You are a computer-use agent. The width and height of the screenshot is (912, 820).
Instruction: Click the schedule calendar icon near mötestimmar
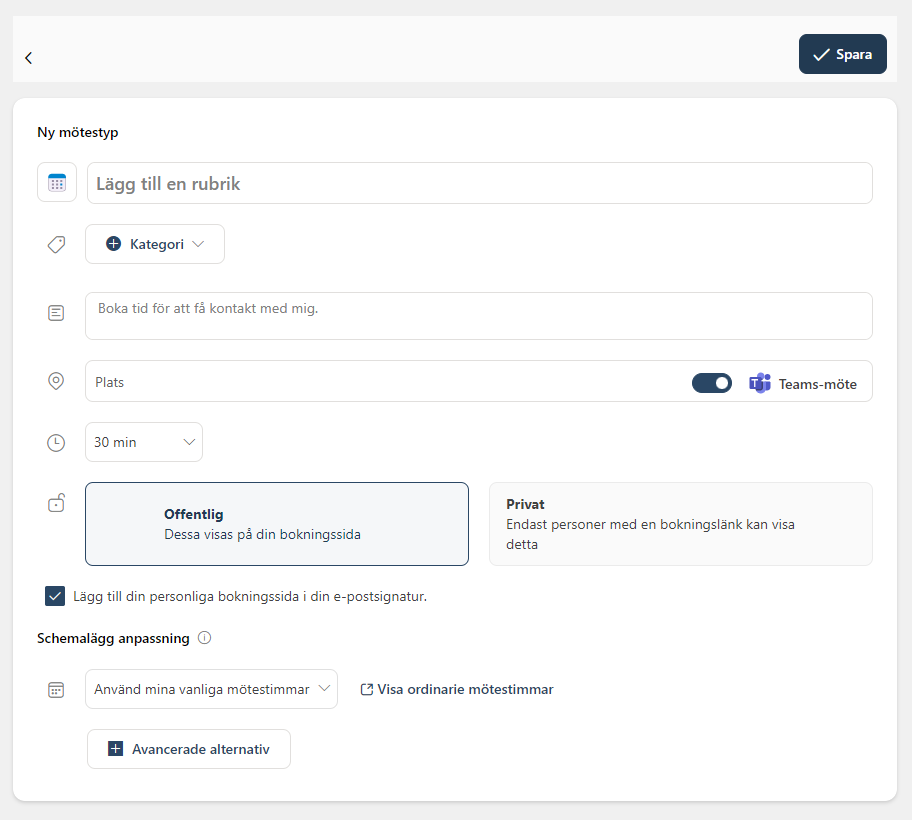click(56, 690)
